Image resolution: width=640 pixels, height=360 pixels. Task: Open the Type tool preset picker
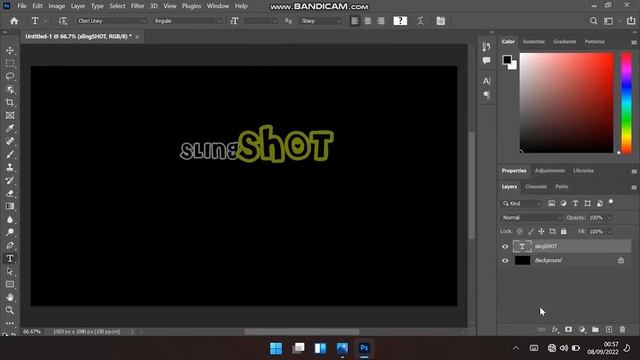pos(38,21)
